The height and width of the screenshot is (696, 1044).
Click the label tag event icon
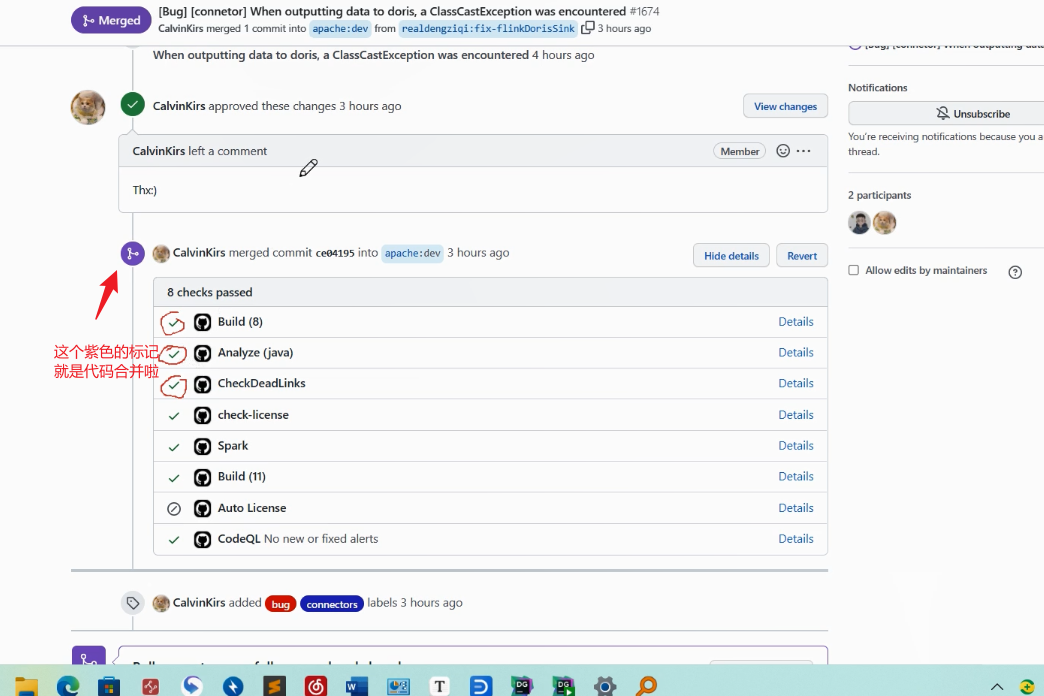point(132,603)
